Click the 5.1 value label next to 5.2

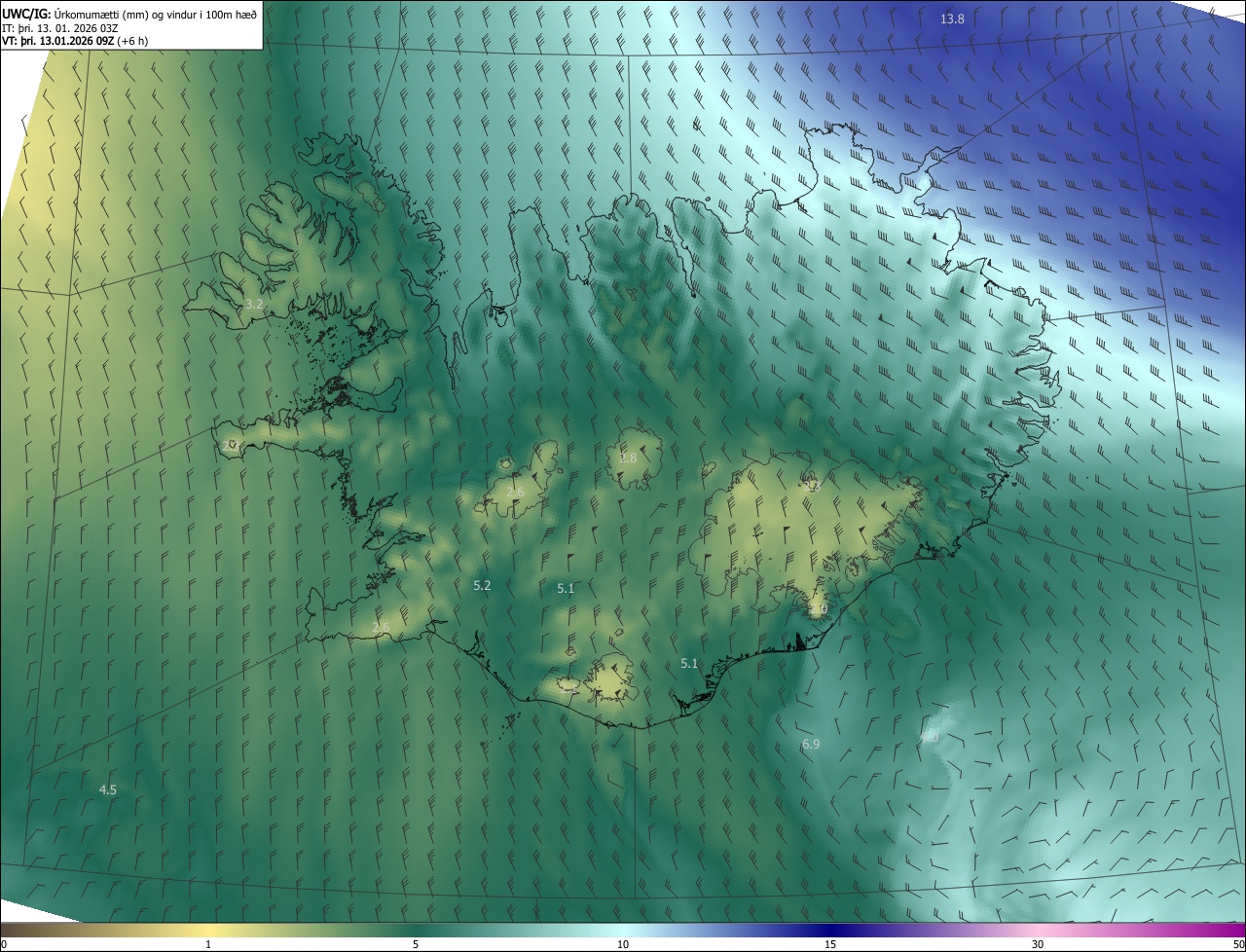[566, 588]
